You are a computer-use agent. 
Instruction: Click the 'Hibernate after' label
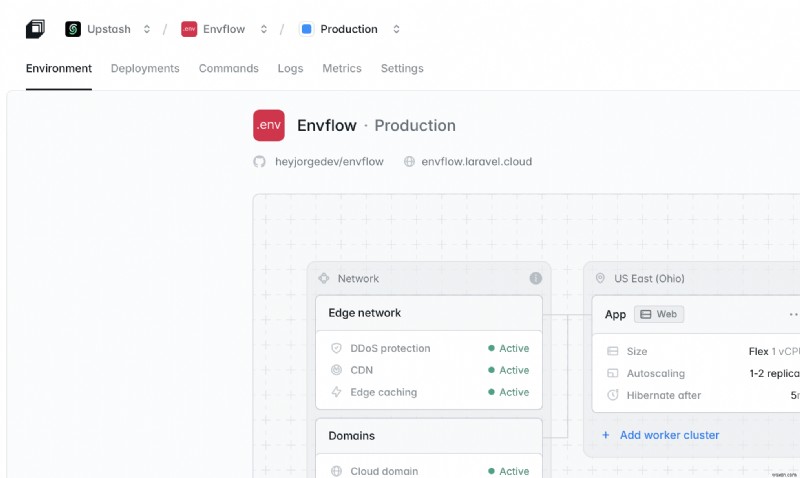(664, 395)
